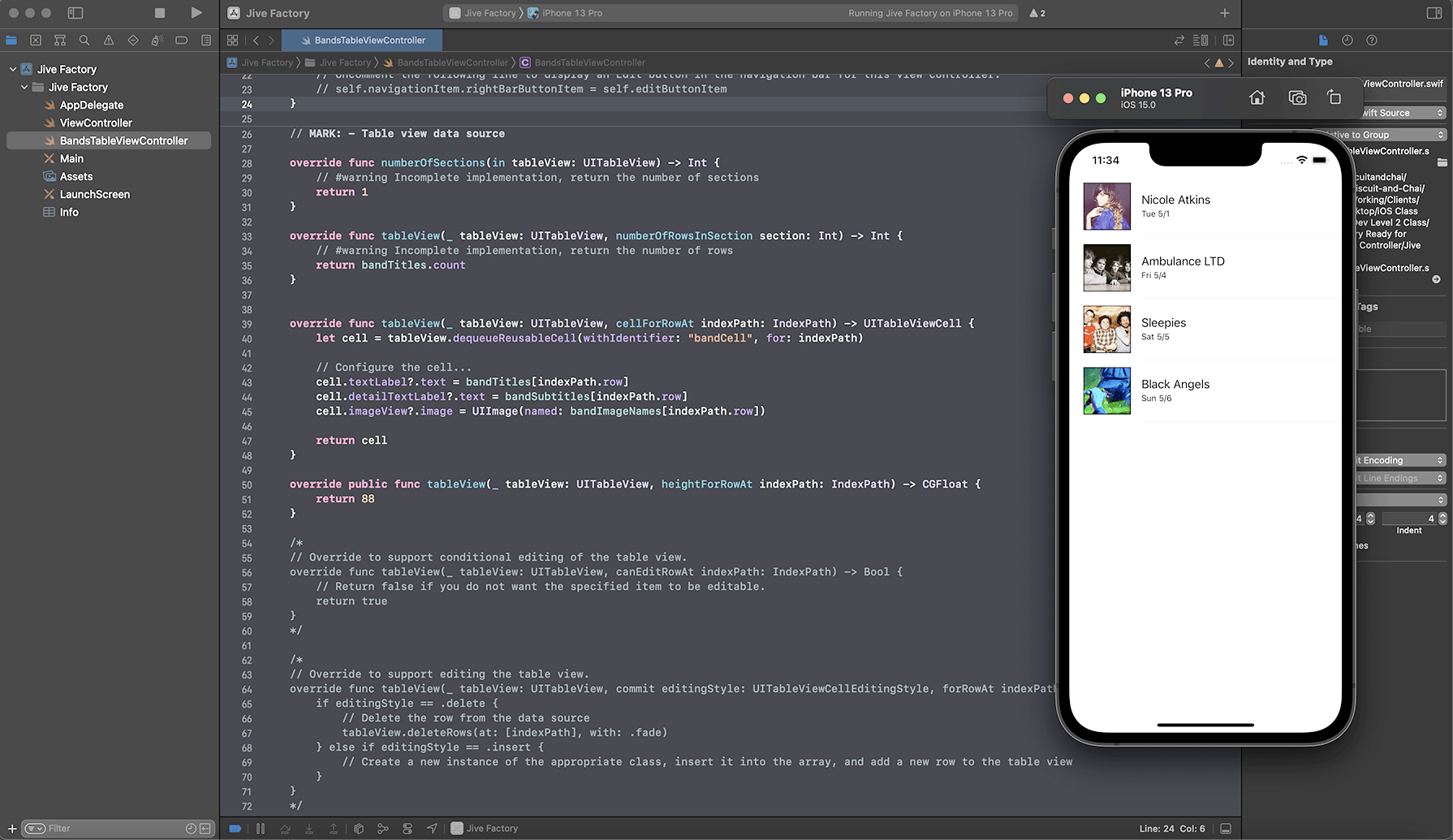
Task: Toggle the right inspector panel
Action: (x=1434, y=13)
